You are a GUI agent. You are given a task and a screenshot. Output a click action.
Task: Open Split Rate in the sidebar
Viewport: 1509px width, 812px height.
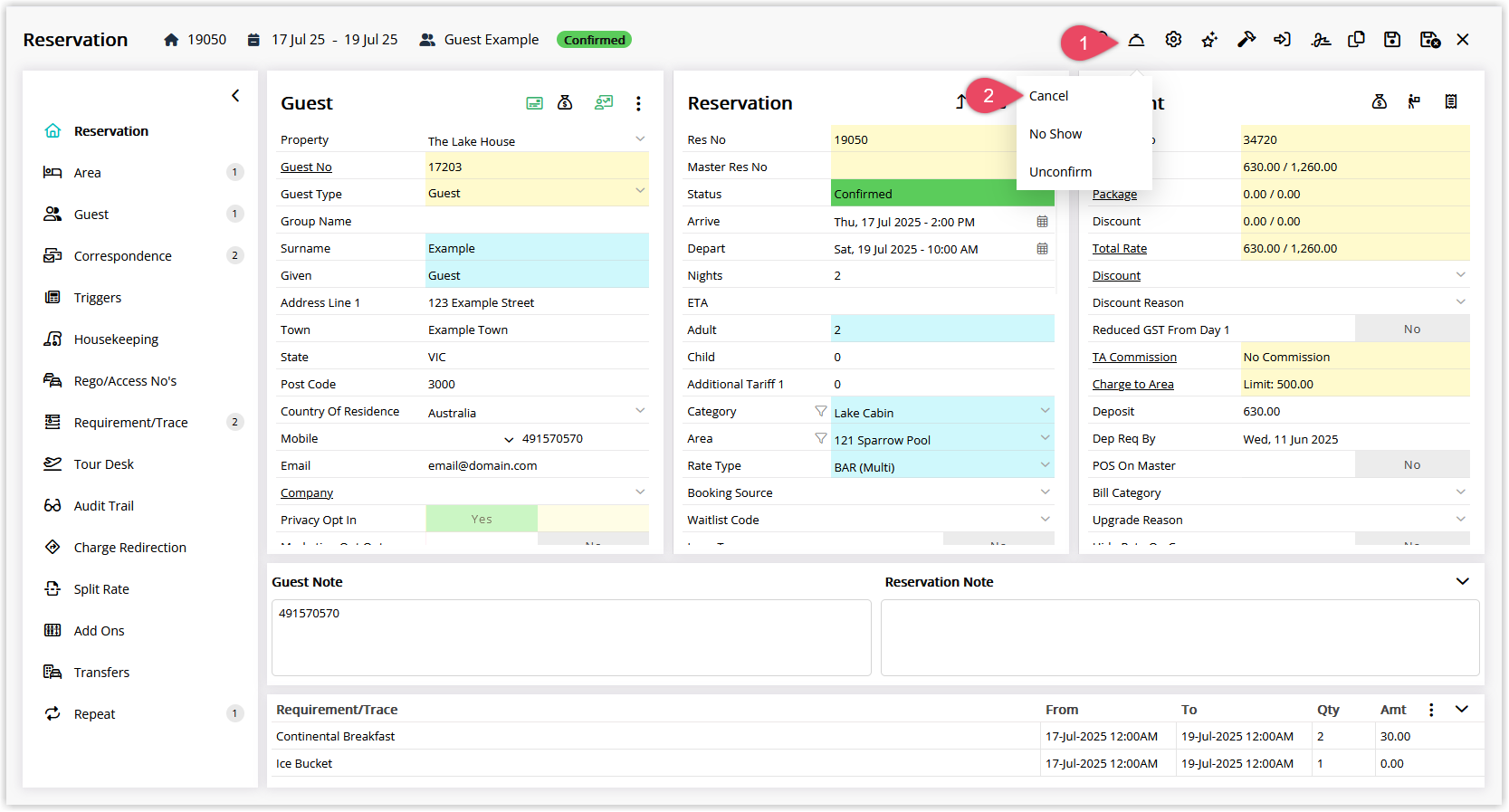point(101,588)
